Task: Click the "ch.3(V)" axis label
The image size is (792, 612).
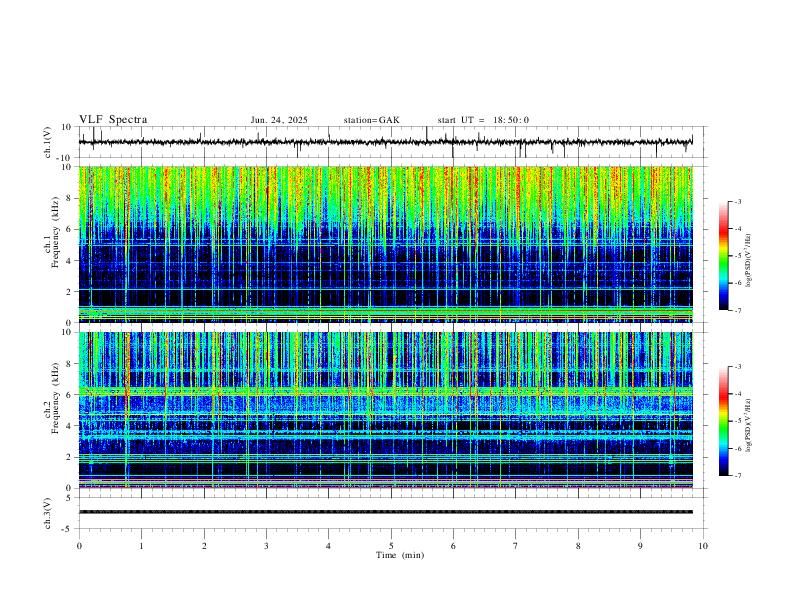Action: click(48, 513)
